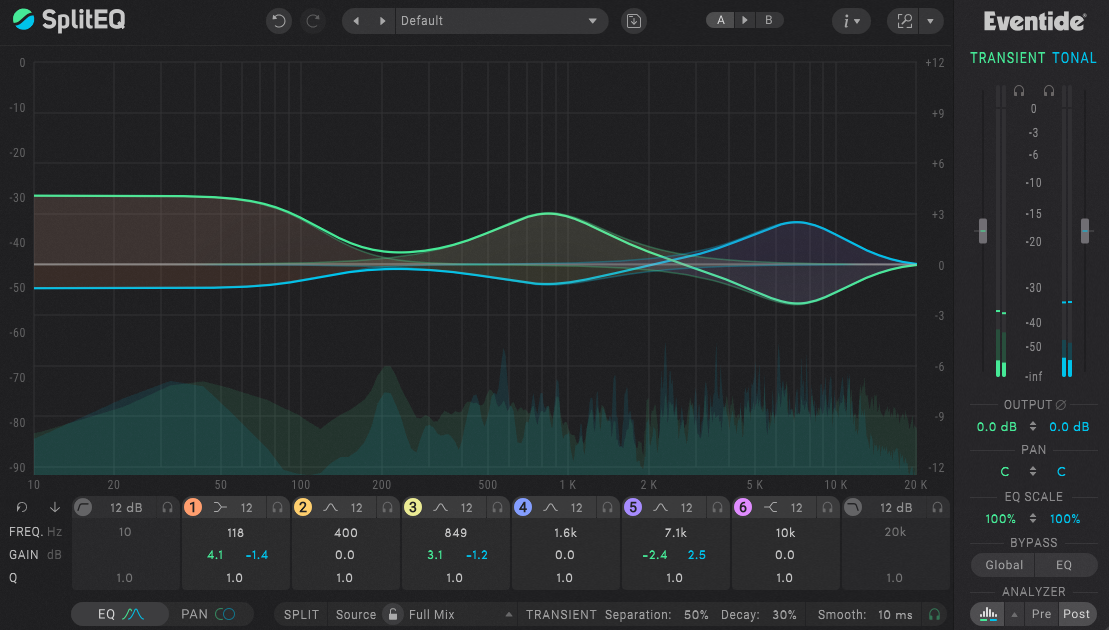Image resolution: width=1109 pixels, height=630 pixels.
Task: Click Decay value 30%
Action: [x=784, y=614]
